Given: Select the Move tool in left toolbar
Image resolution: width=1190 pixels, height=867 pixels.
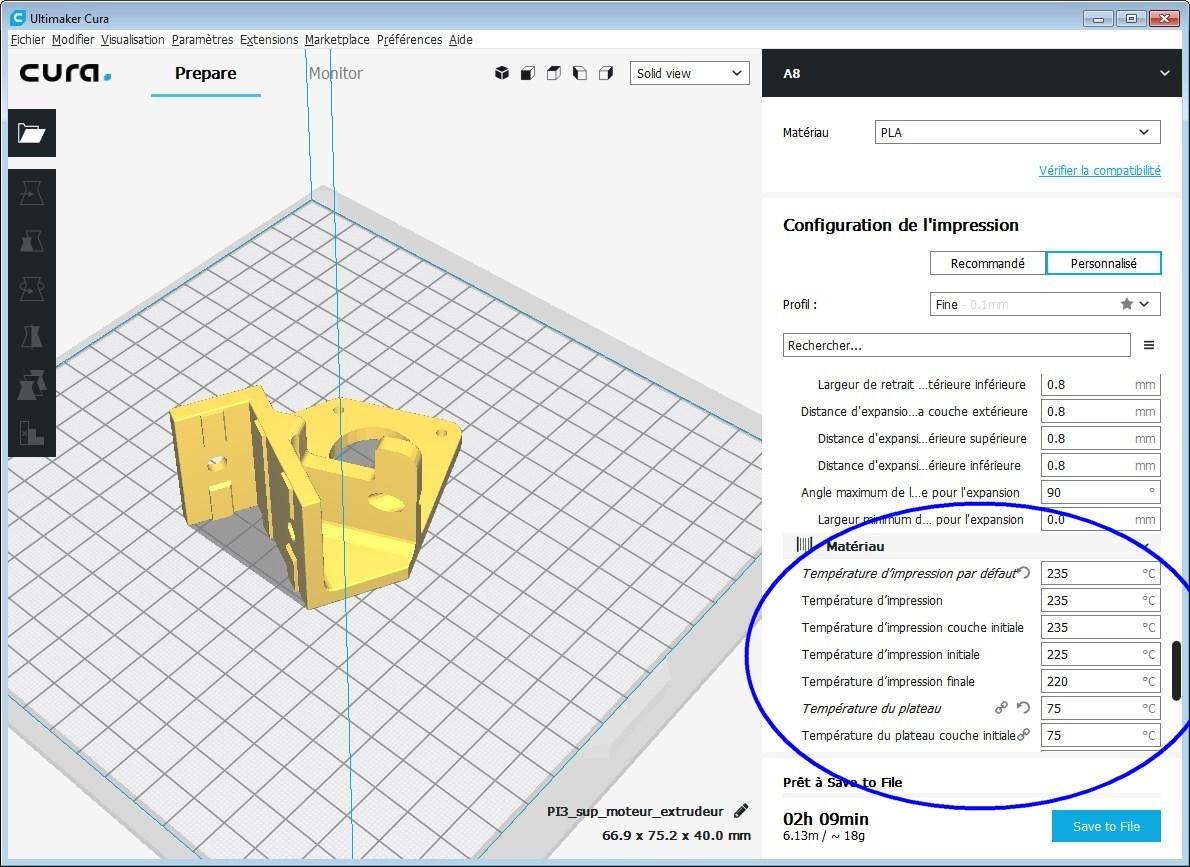Looking at the screenshot, I should point(32,193).
